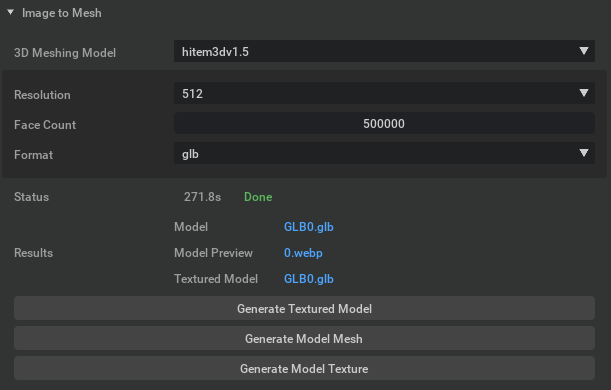Image resolution: width=611 pixels, height=390 pixels.
Task: Collapse the Image to Mesh panel
Action: [x=11, y=12]
